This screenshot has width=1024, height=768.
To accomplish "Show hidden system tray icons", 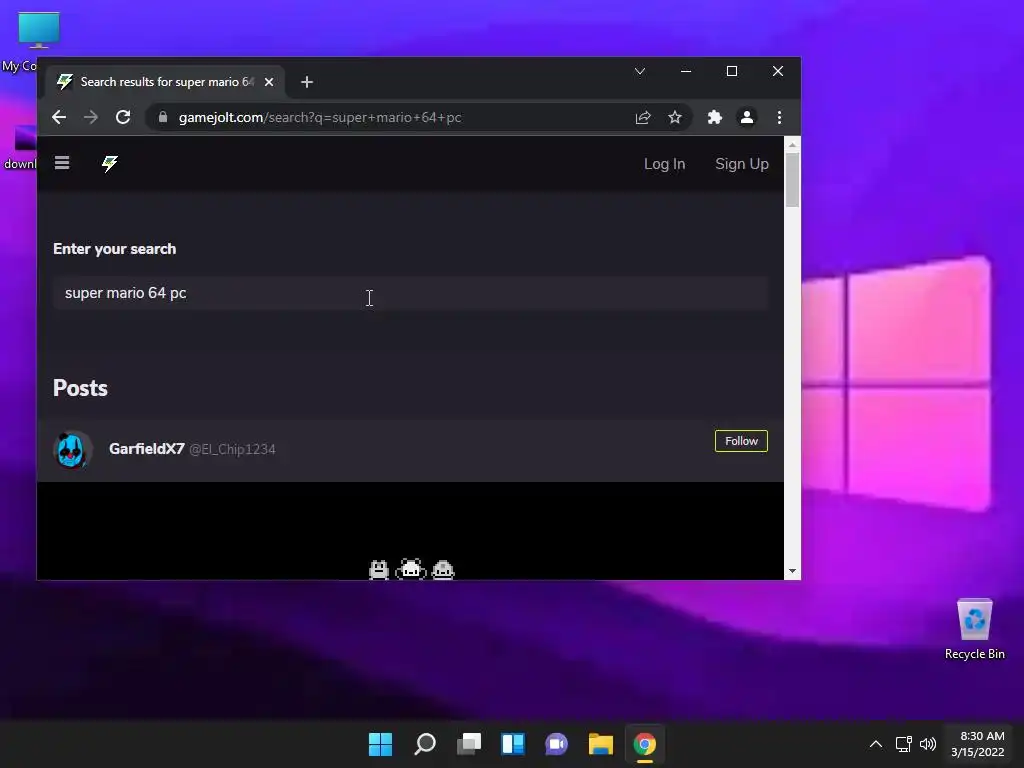I will pyautogui.click(x=876, y=744).
